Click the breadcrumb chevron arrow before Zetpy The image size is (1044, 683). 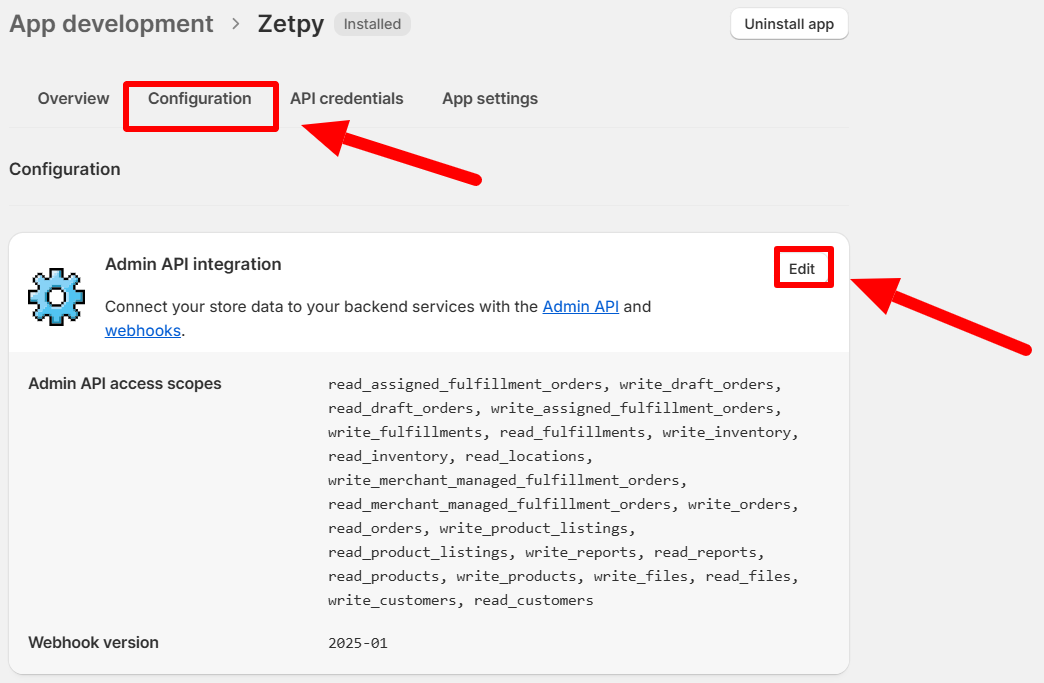click(x=236, y=24)
